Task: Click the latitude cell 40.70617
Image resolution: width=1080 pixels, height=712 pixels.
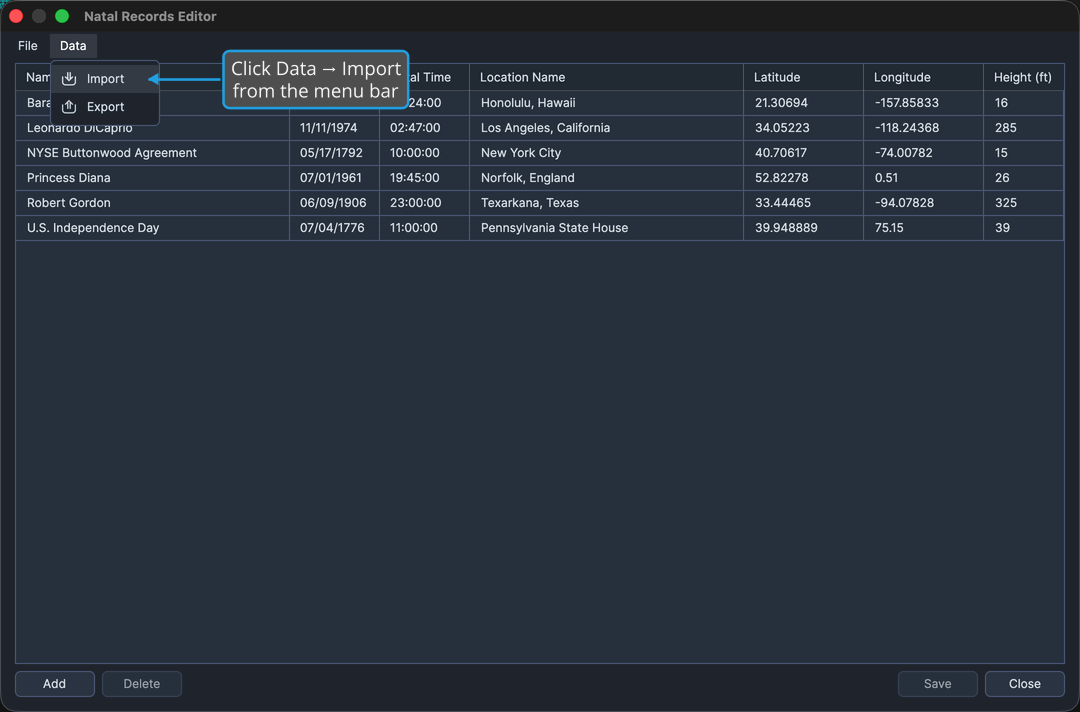Action: pyautogui.click(x=803, y=153)
